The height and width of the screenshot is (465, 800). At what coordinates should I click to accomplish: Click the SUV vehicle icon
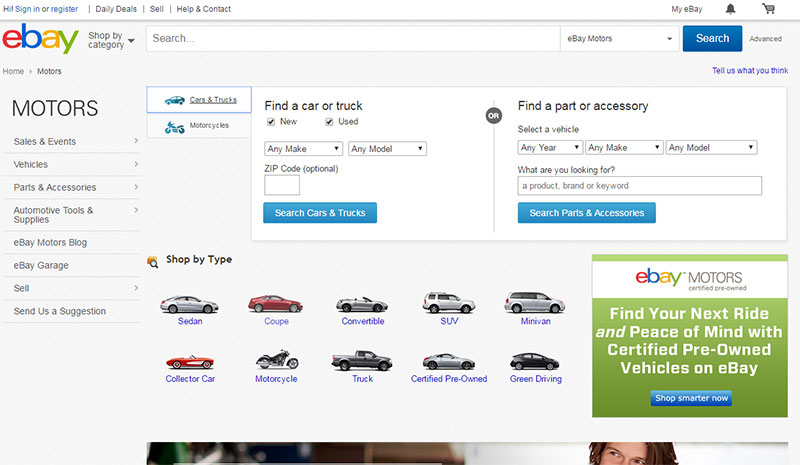tap(449, 303)
